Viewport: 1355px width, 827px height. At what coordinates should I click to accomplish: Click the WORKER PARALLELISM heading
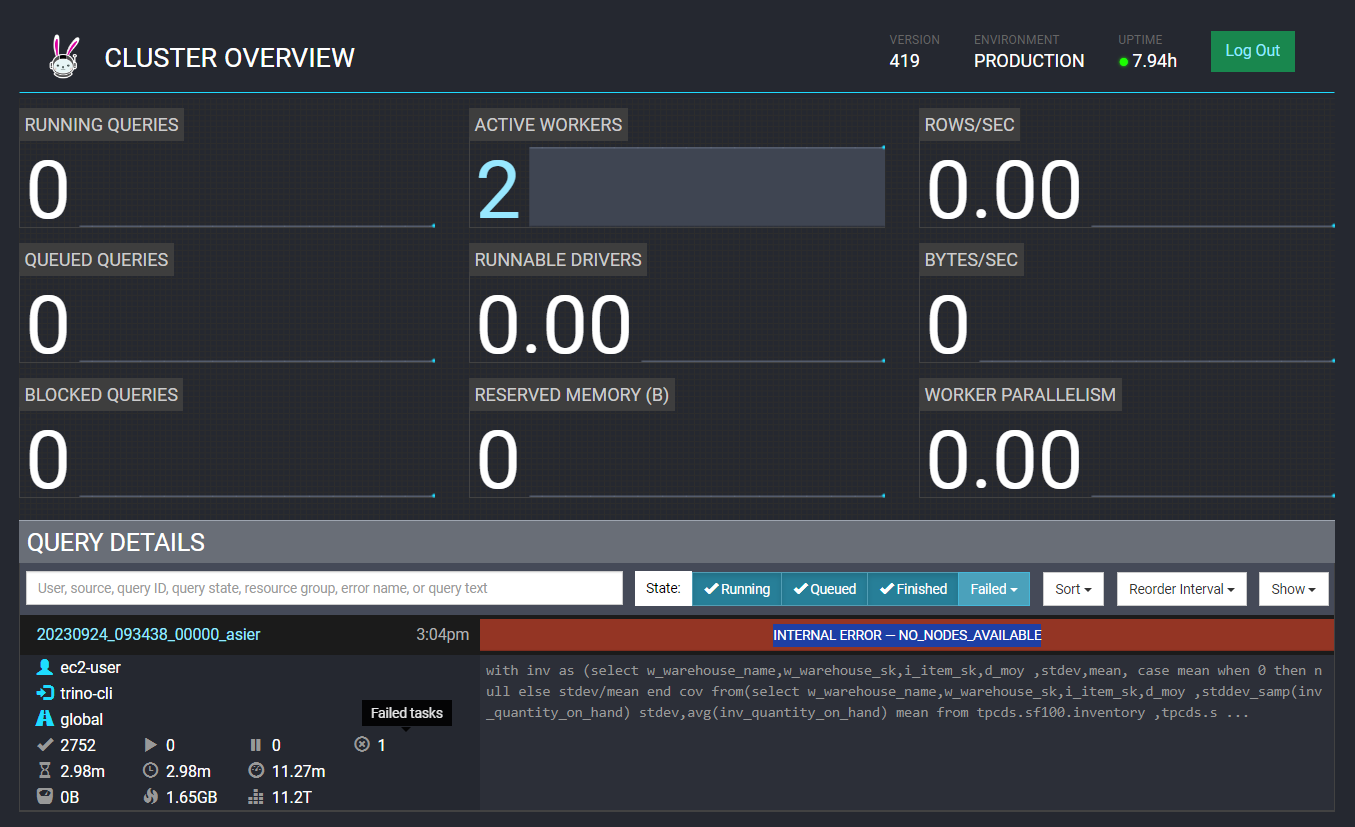point(1020,395)
